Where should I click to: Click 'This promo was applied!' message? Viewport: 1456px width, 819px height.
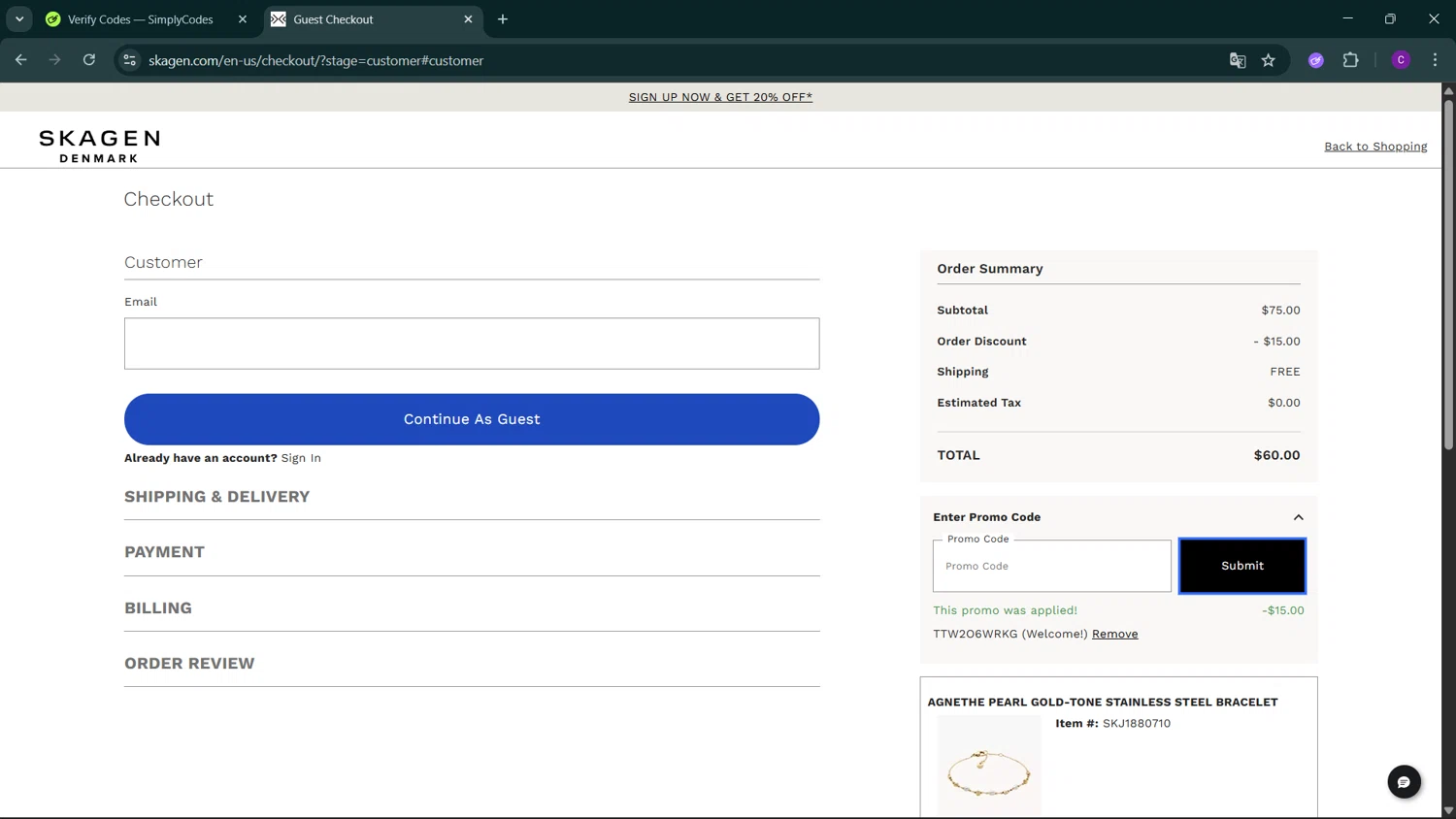coord(1005,610)
